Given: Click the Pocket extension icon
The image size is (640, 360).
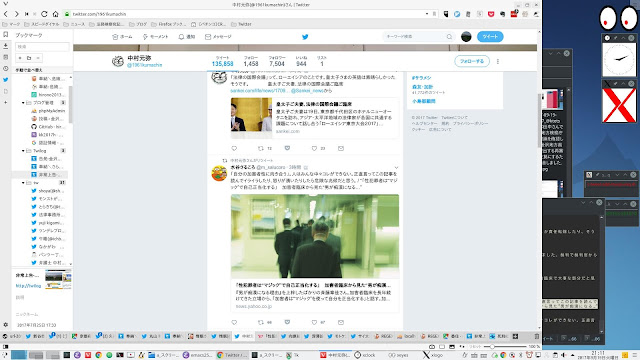Looking at the screenshot, I should [x=491, y=14].
